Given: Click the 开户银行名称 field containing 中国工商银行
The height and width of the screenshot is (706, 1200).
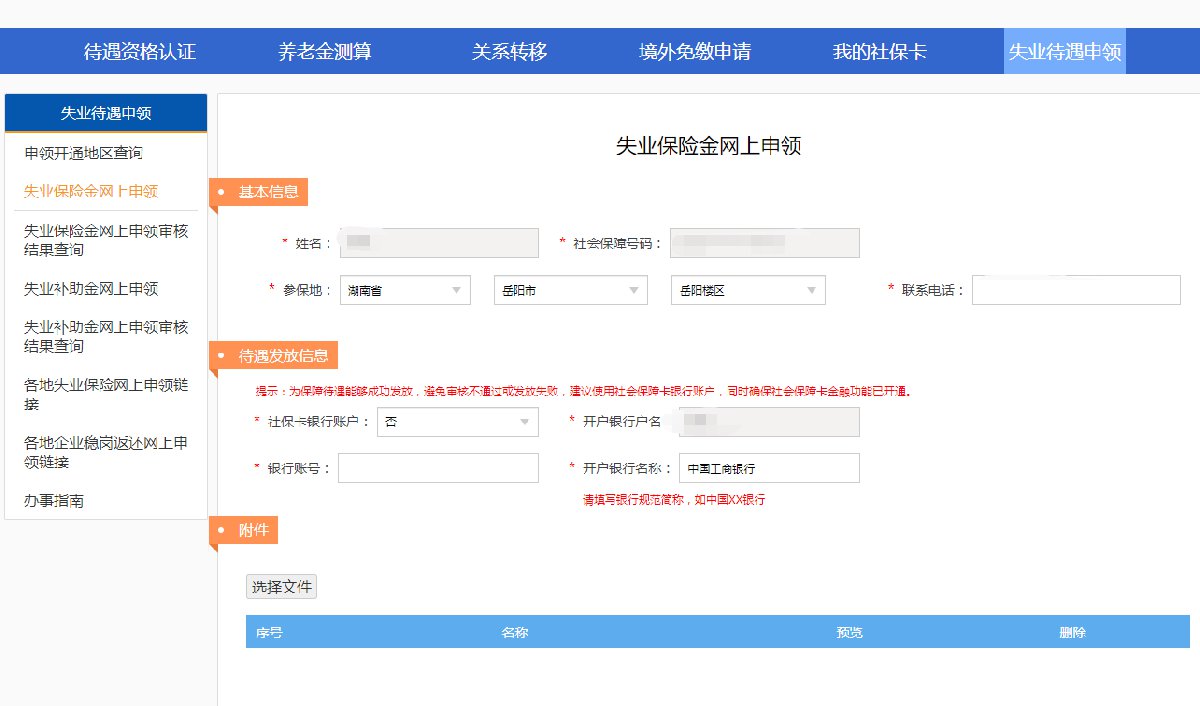Looking at the screenshot, I should (768, 468).
